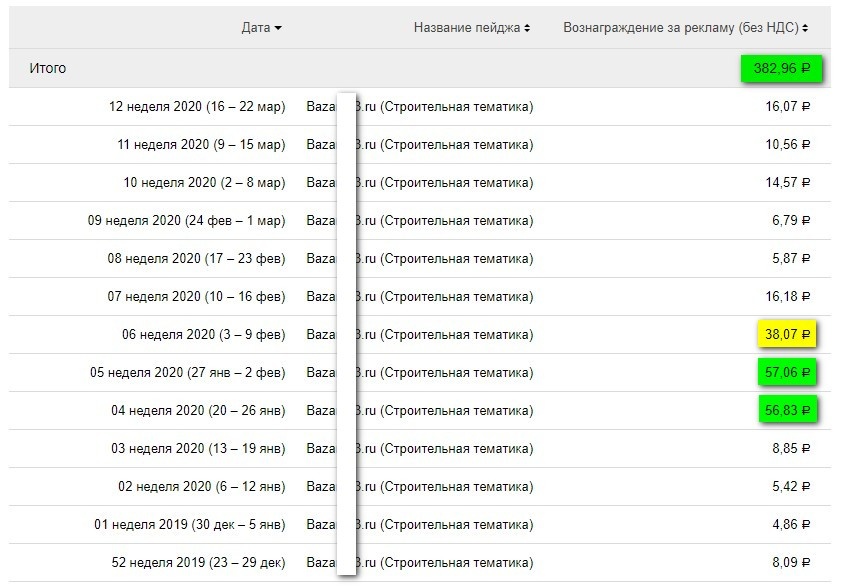Open row 10 неделя 2020 (2 – 8 мар)
841x588 pixels.
204,183
